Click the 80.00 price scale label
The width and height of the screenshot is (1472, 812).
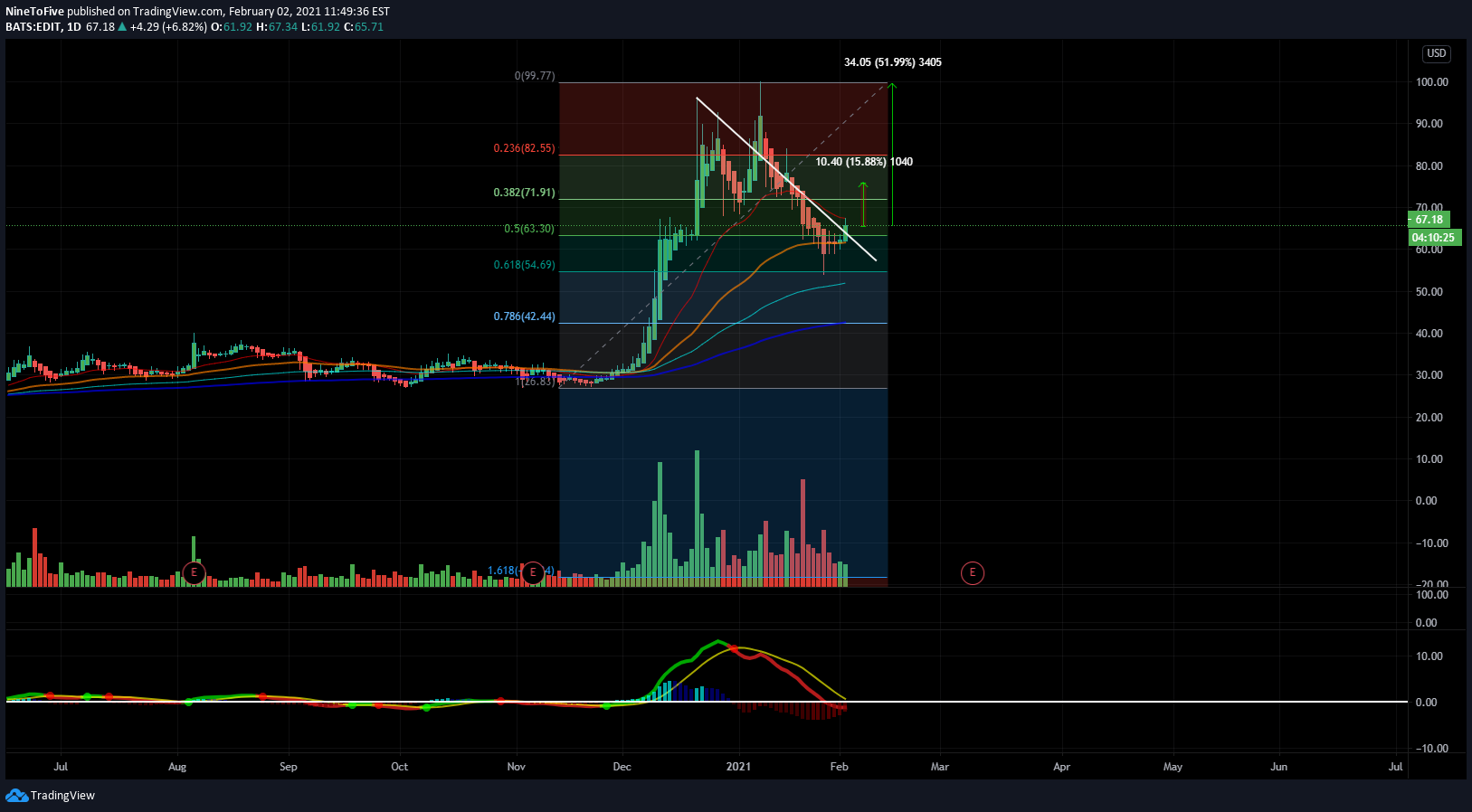(x=1429, y=166)
